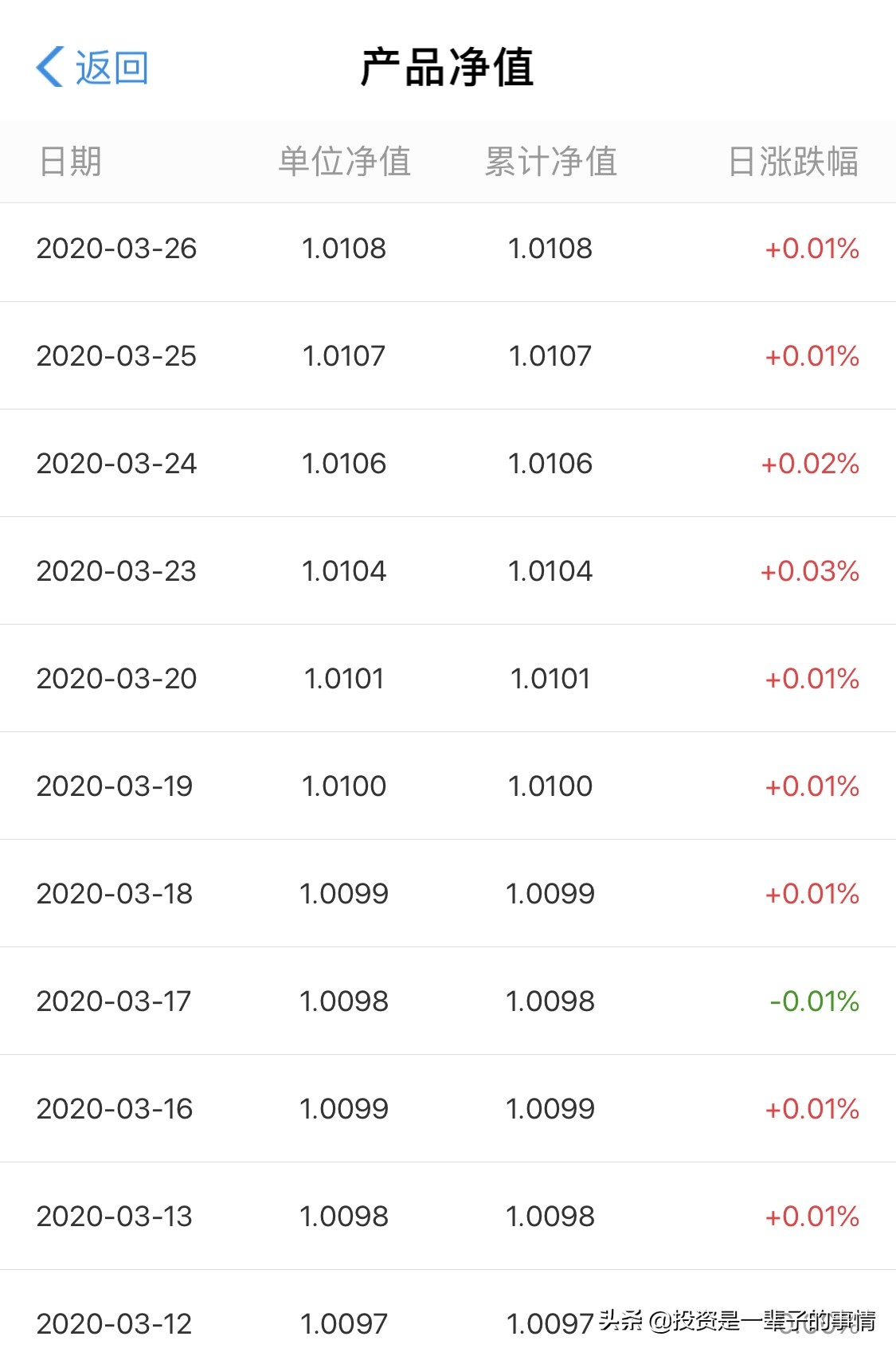
Task: Tap the 2020-03-13 date entry
Action: (x=115, y=1217)
